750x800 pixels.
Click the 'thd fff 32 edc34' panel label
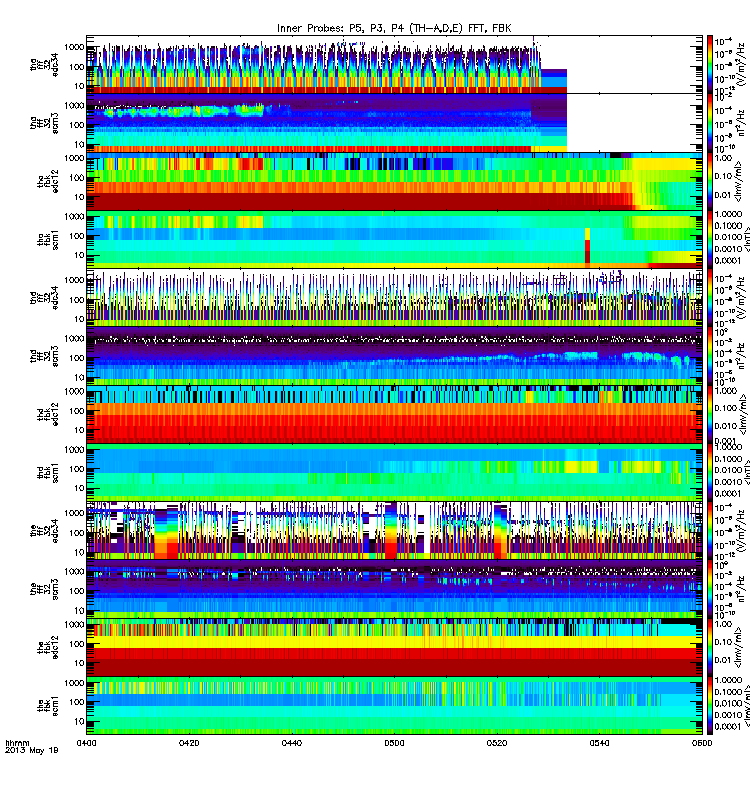[44, 298]
